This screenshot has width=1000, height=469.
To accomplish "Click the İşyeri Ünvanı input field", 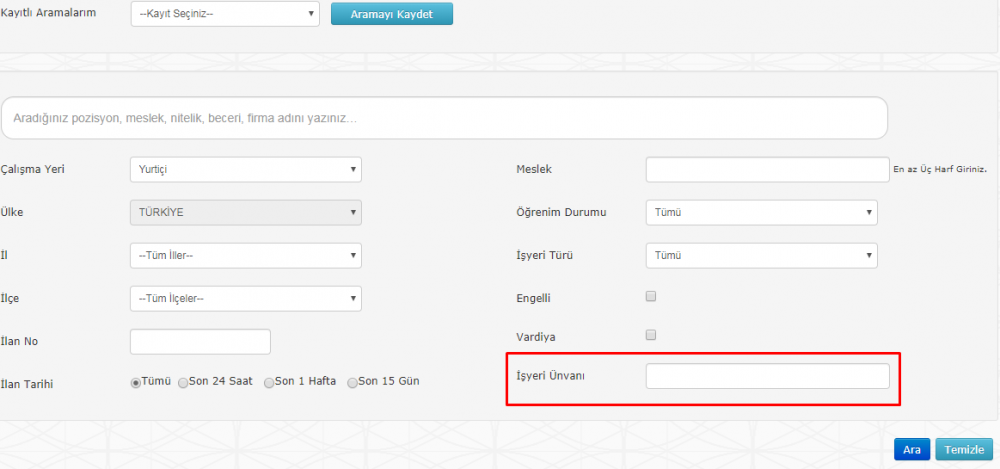I will click(x=767, y=376).
